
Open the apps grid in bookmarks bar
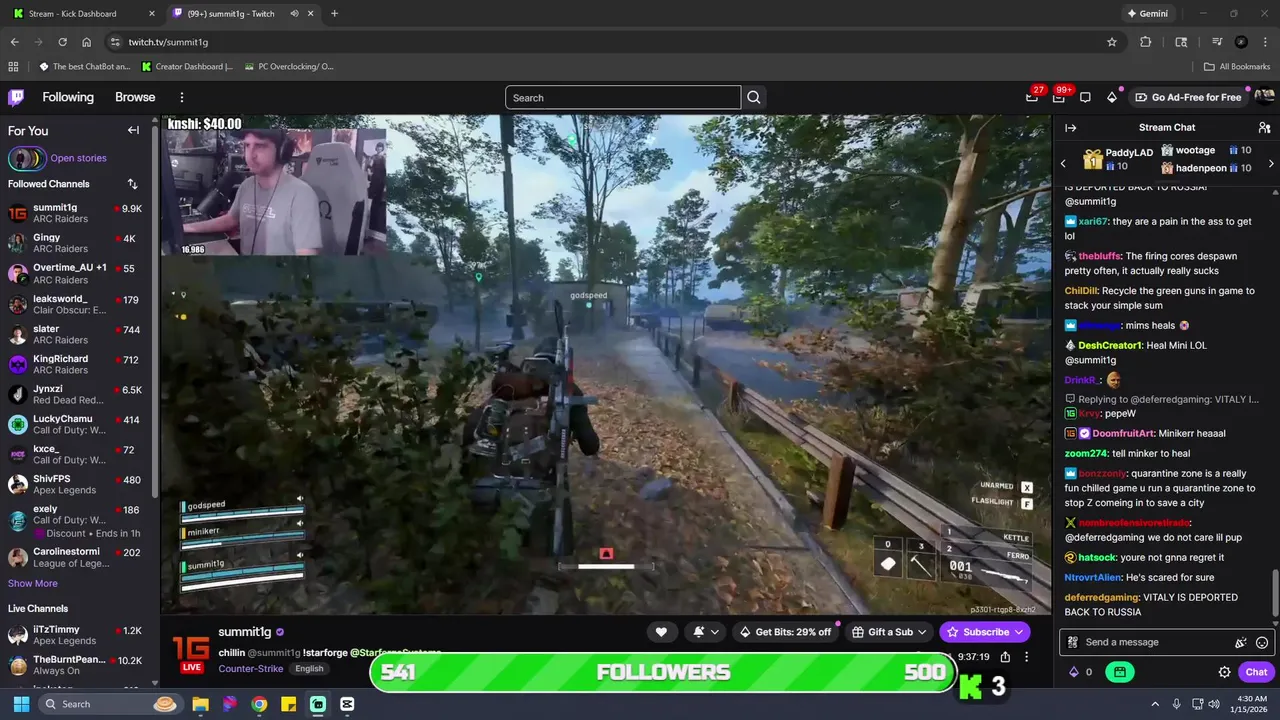[13, 67]
